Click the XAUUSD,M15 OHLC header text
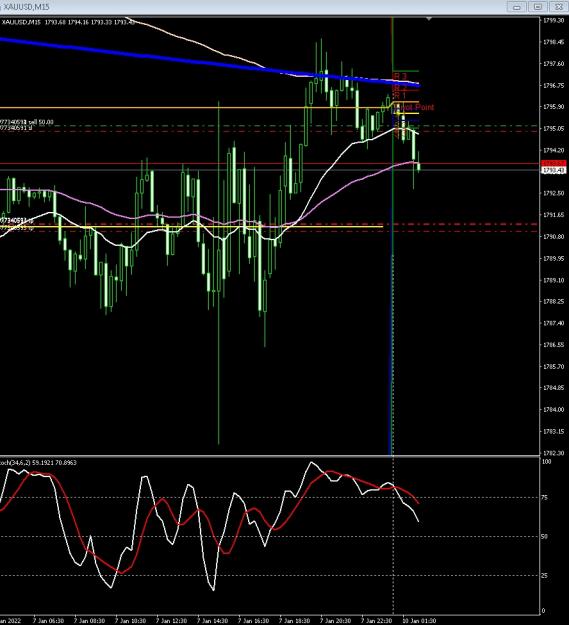The image size is (569, 625). click(x=68, y=22)
